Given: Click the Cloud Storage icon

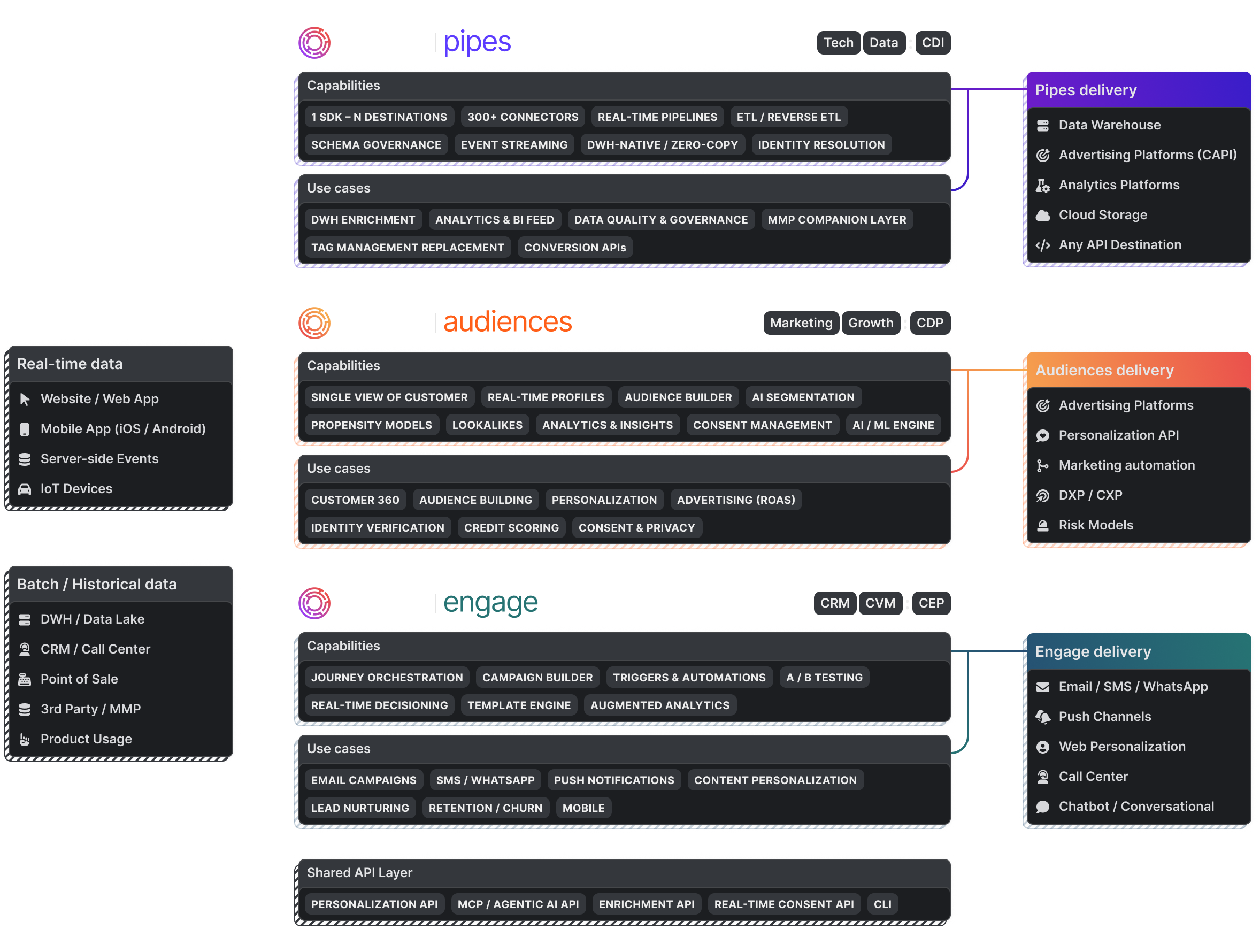Looking at the screenshot, I should pos(1043,215).
